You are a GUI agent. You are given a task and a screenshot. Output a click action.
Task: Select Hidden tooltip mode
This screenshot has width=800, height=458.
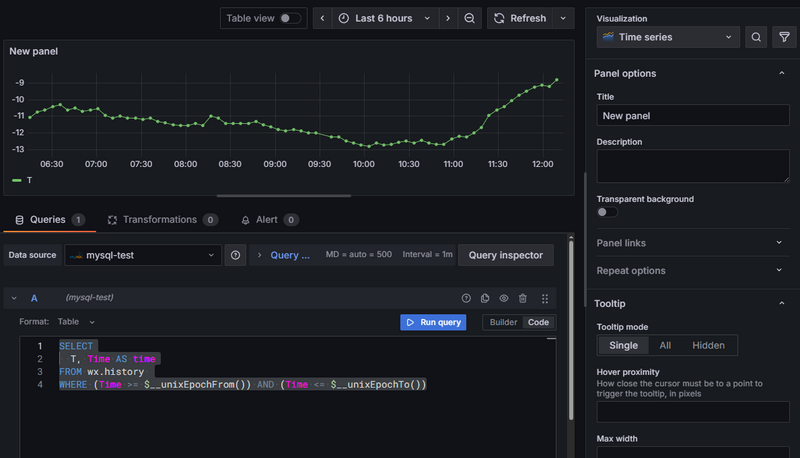click(708, 345)
